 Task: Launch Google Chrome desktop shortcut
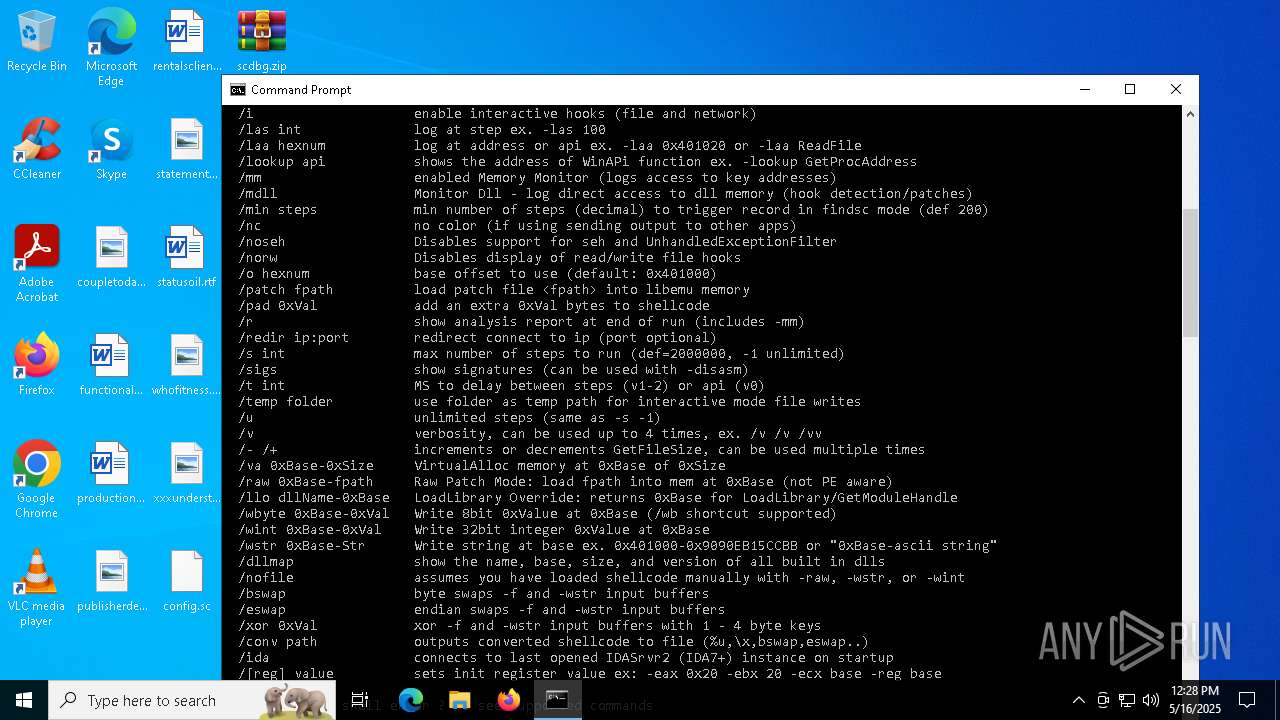(37, 480)
